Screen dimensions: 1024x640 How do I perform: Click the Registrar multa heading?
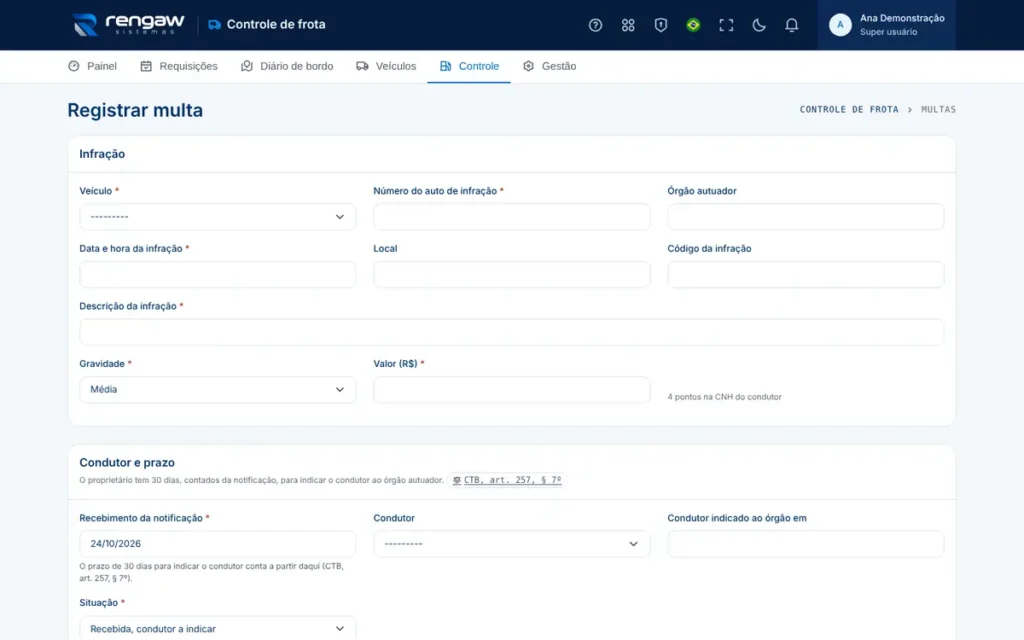click(x=135, y=110)
